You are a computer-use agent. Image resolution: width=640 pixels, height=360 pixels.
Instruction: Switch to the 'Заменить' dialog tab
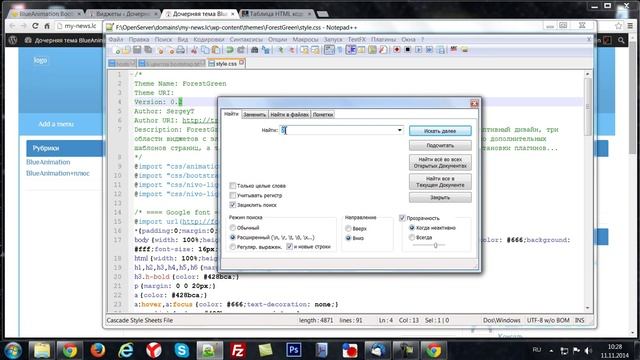254,115
